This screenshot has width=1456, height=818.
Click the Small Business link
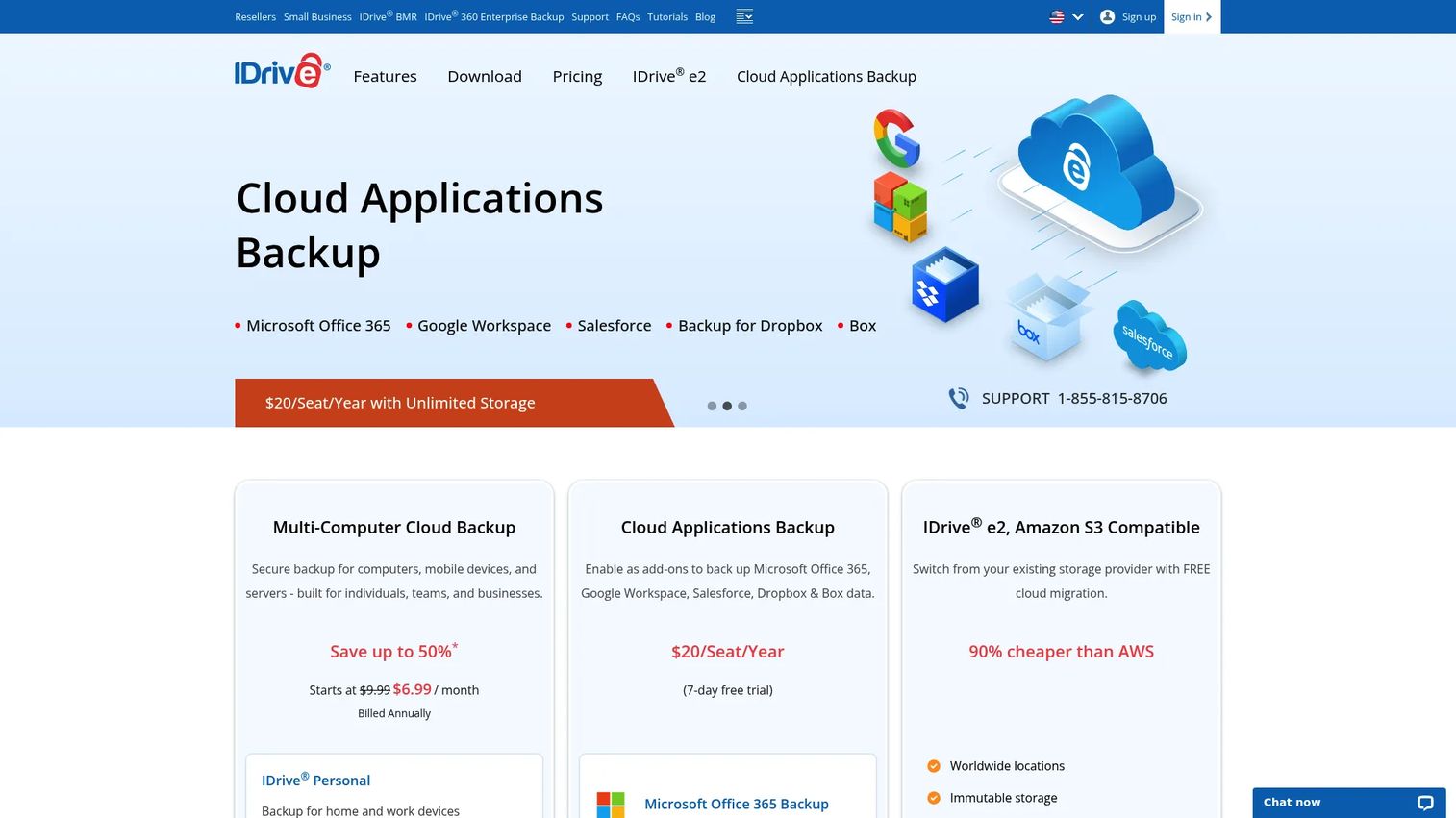pyautogui.click(x=317, y=17)
